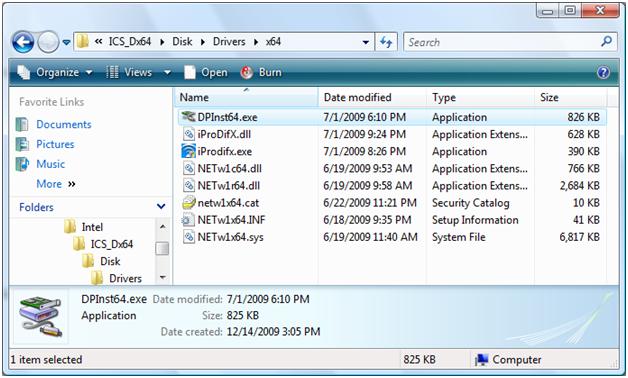Expand the arrow after Disk breadcrumb
628x378 pixels.
point(203,42)
